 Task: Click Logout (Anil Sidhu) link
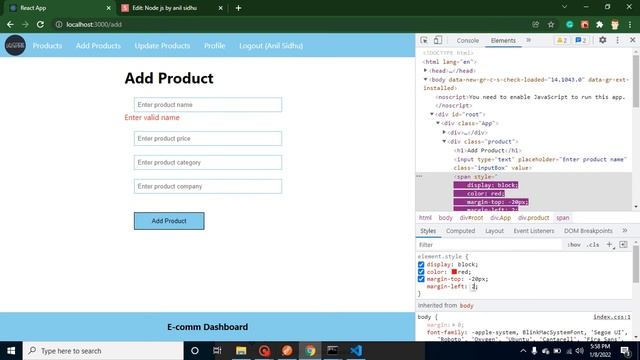pyautogui.click(x=271, y=46)
